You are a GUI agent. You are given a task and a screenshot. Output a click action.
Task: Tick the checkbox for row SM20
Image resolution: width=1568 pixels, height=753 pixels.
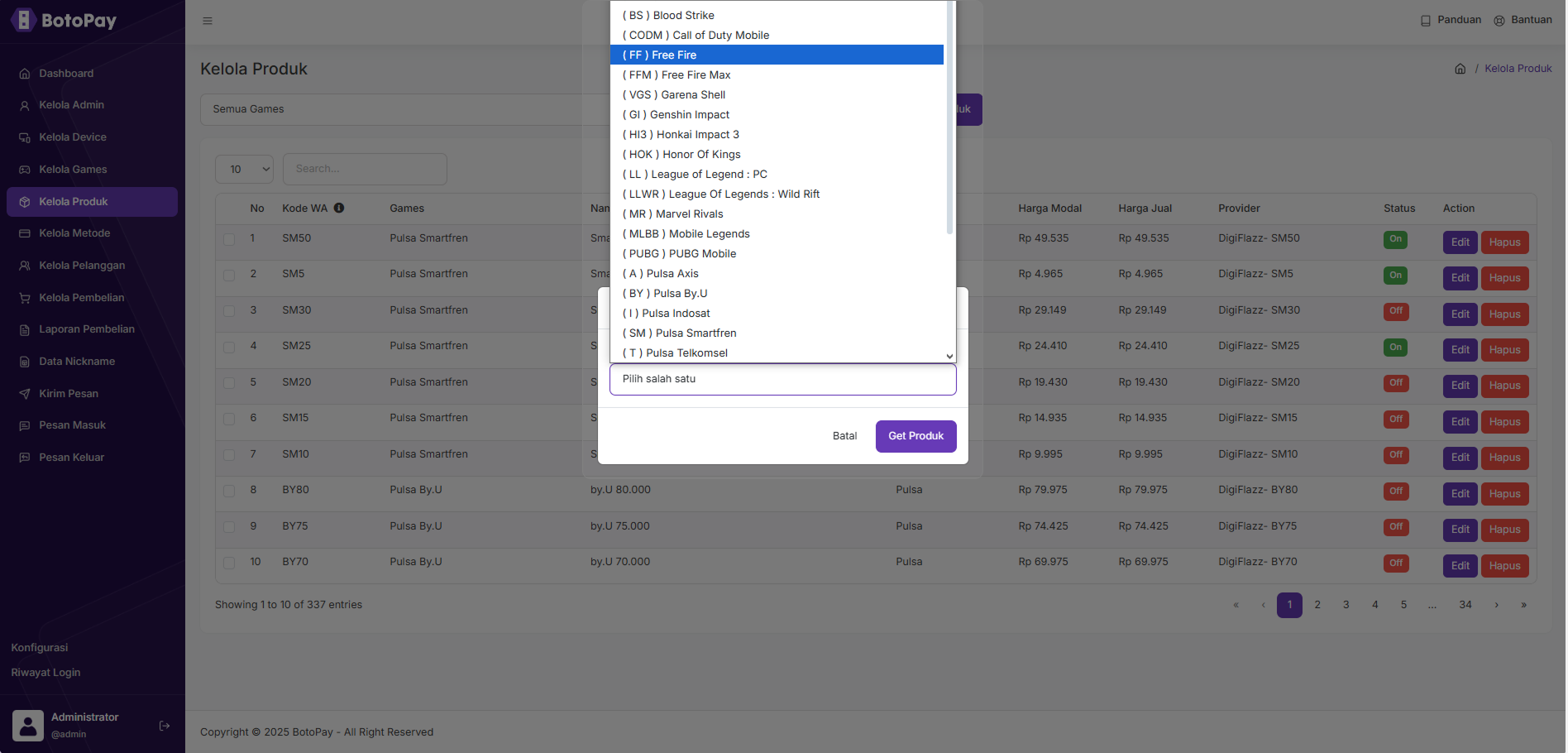[229, 383]
